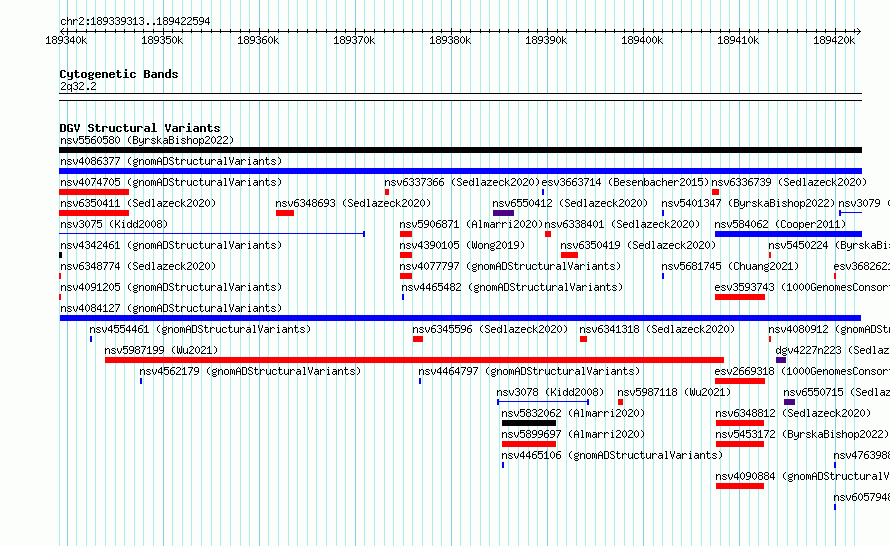Click the nsv4077797 gnomAD label
This screenshot has width=890, height=546.
coord(510,266)
